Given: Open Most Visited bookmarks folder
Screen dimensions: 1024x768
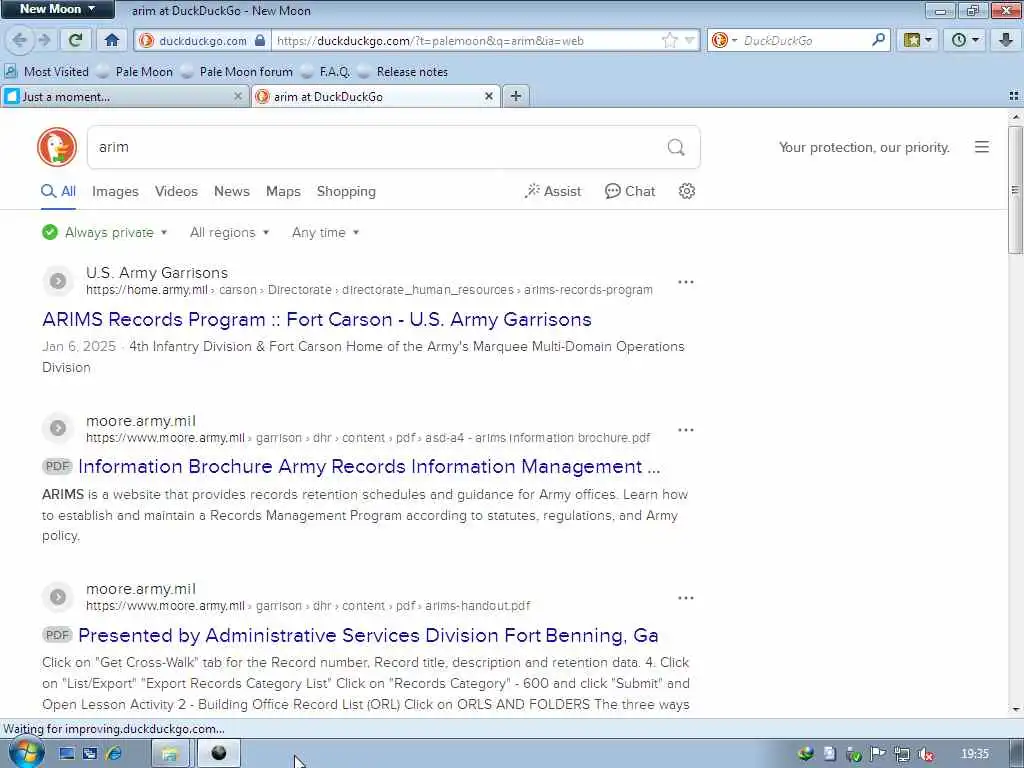Looking at the screenshot, I should coord(47,72).
